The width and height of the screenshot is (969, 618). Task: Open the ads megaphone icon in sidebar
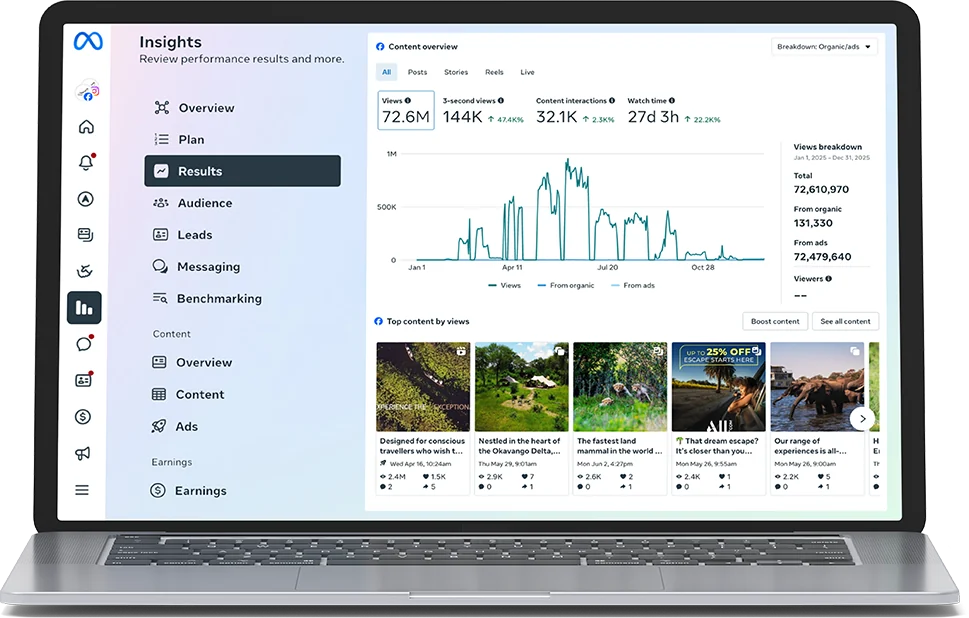[82, 454]
